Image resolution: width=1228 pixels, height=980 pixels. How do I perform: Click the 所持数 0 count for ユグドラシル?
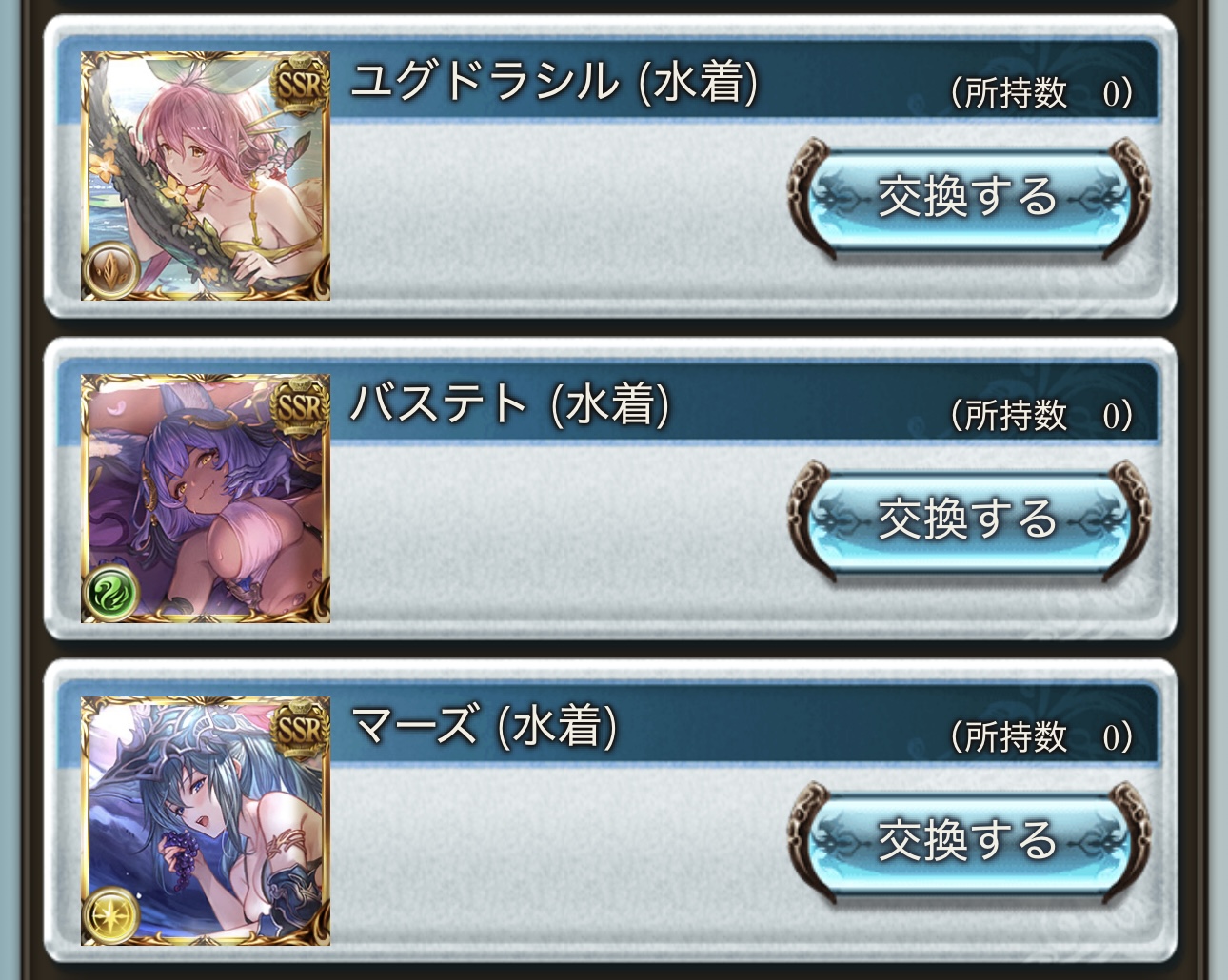(x=1041, y=92)
